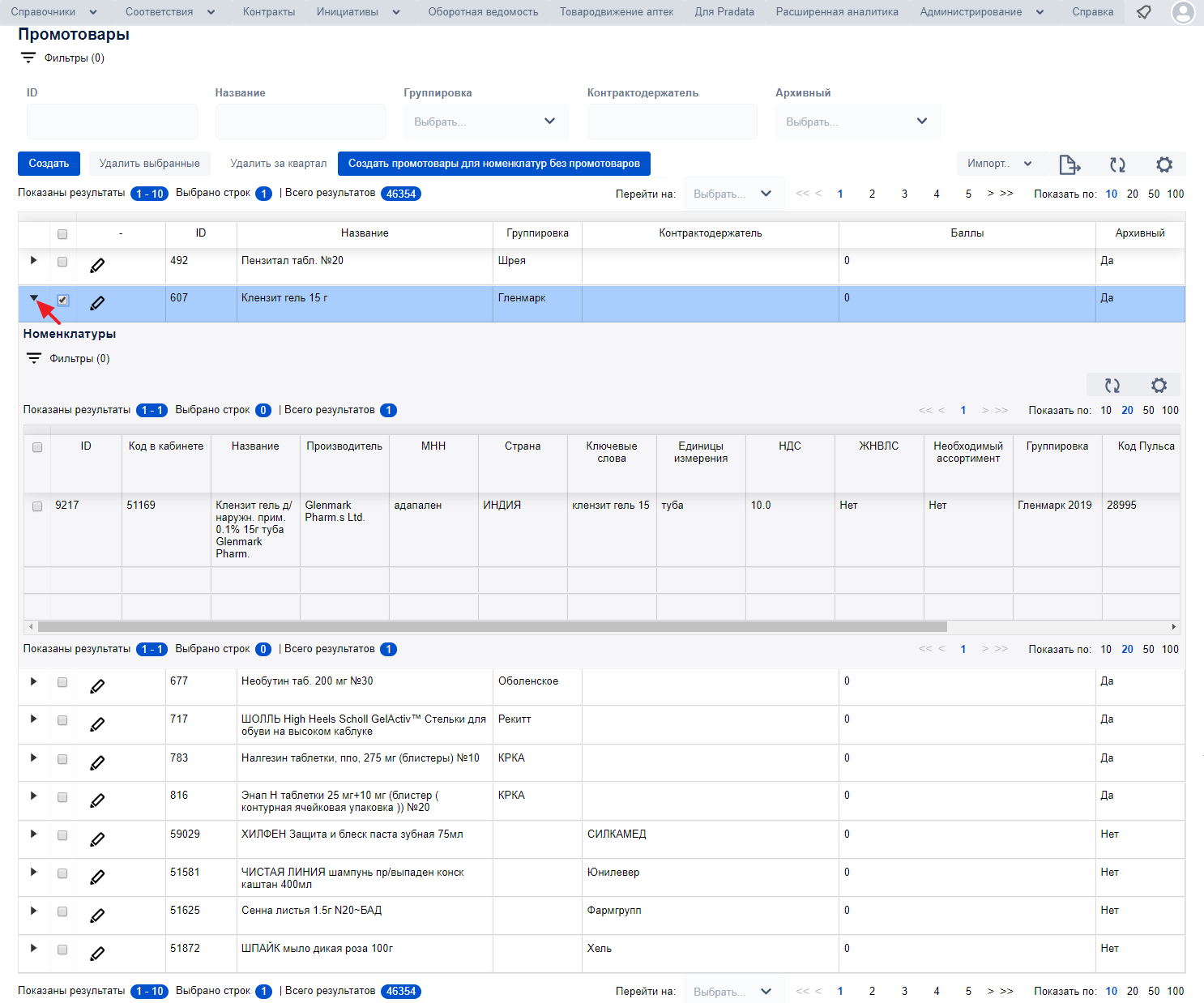This screenshot has width=1204, height=1003.
Task: Expand row 51625 Сенна листья details
Action: click(x=33, y=910)
